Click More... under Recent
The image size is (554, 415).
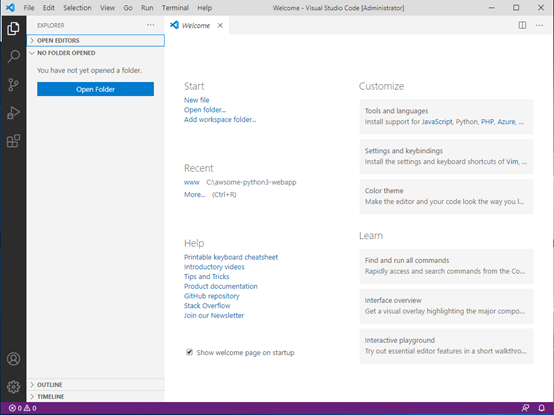point(194,195)
